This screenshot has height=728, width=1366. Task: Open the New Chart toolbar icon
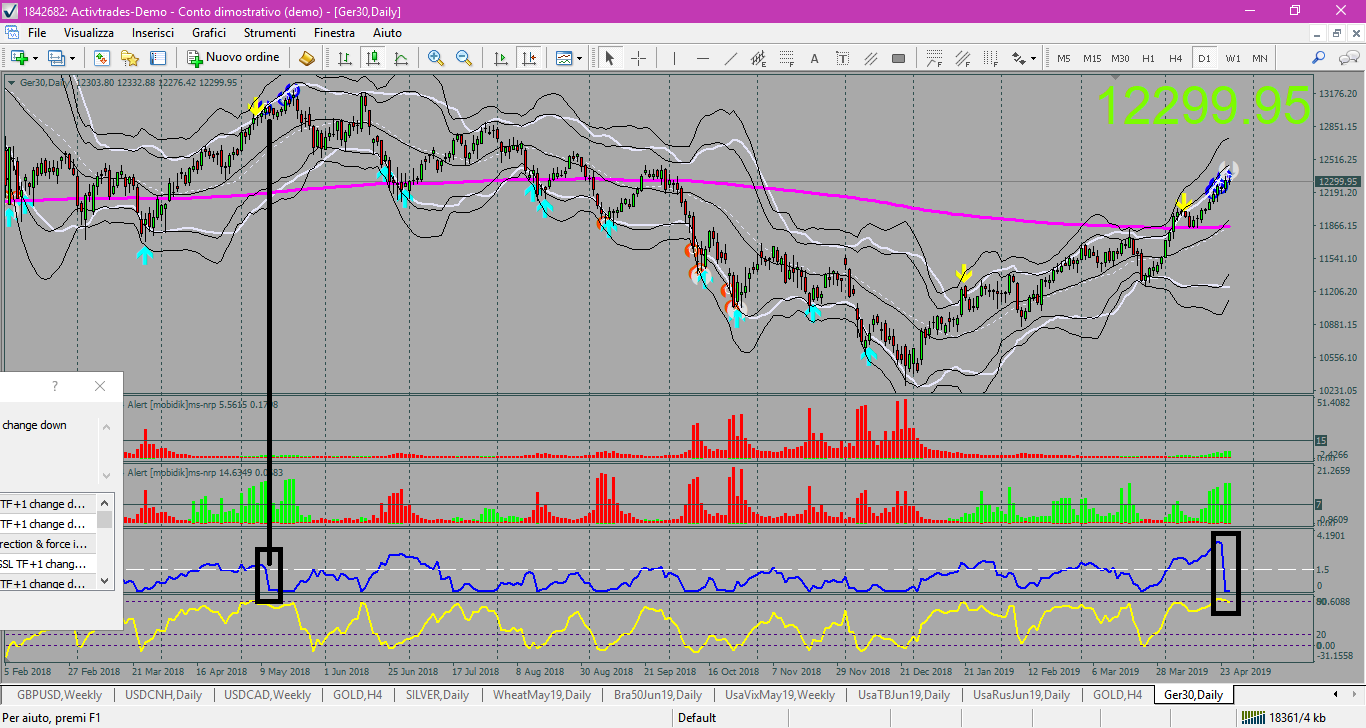click(19, 58)
